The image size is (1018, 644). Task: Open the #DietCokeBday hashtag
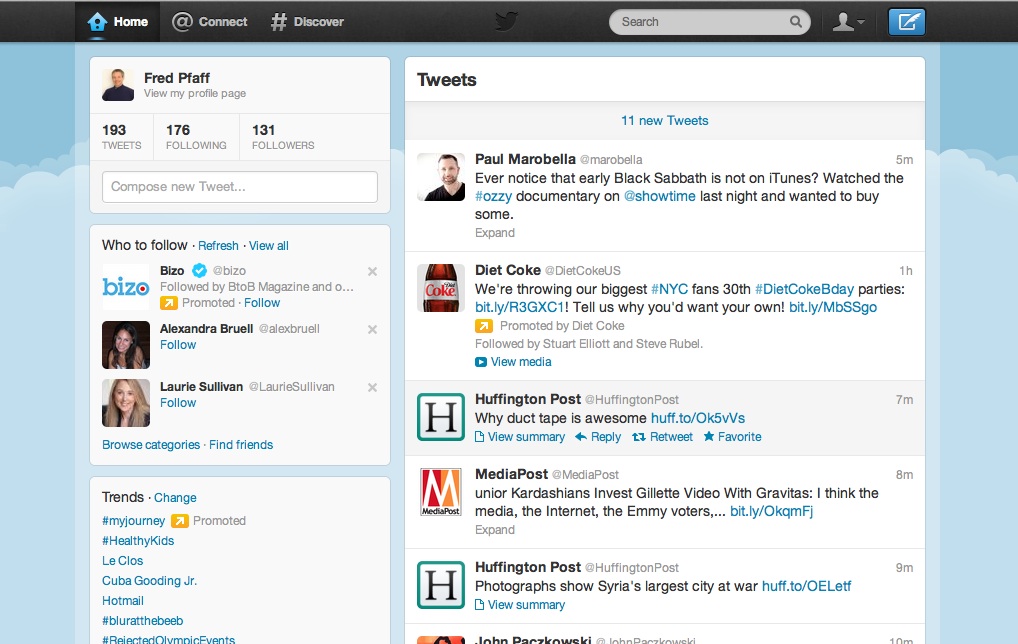pyautogui.click(x=804, y=289)
